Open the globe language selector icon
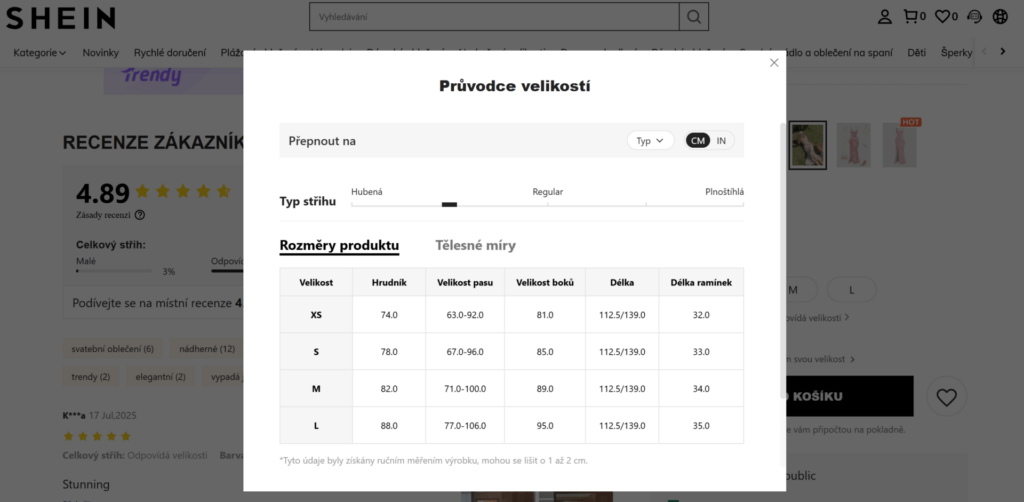The width and height of the screenshot is (1024, 502). (1001, 17)
